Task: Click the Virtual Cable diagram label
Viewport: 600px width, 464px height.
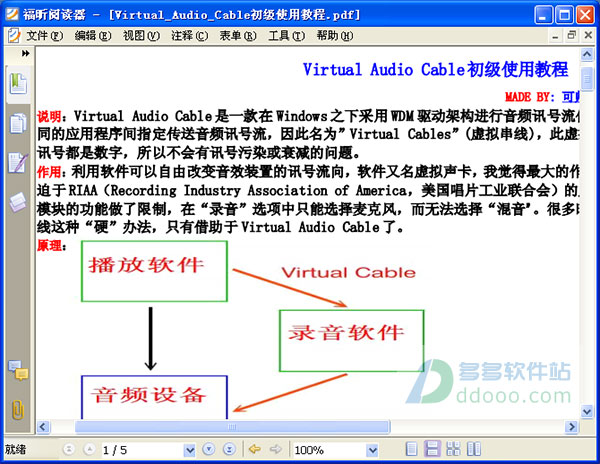Action: (349, 272)
